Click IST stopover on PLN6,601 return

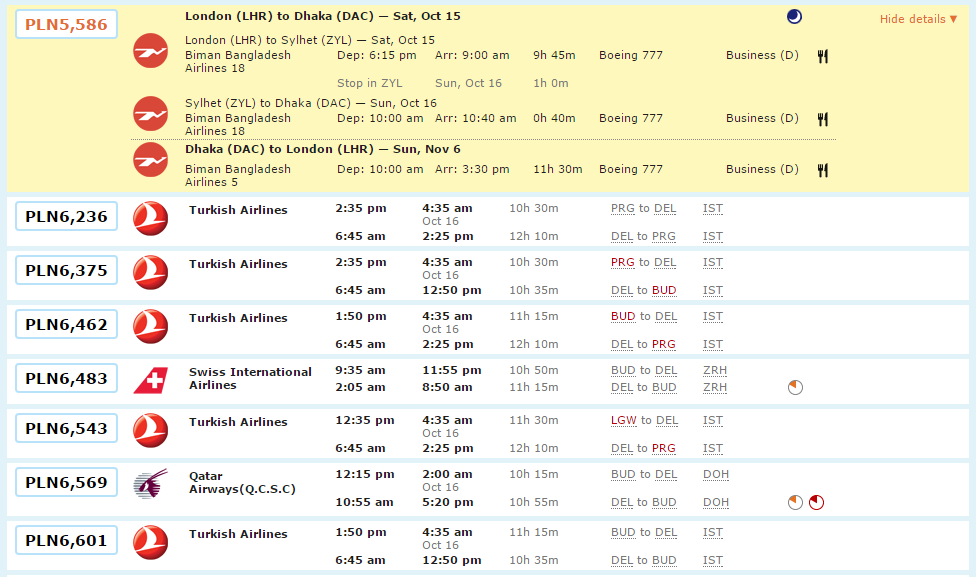713,561
